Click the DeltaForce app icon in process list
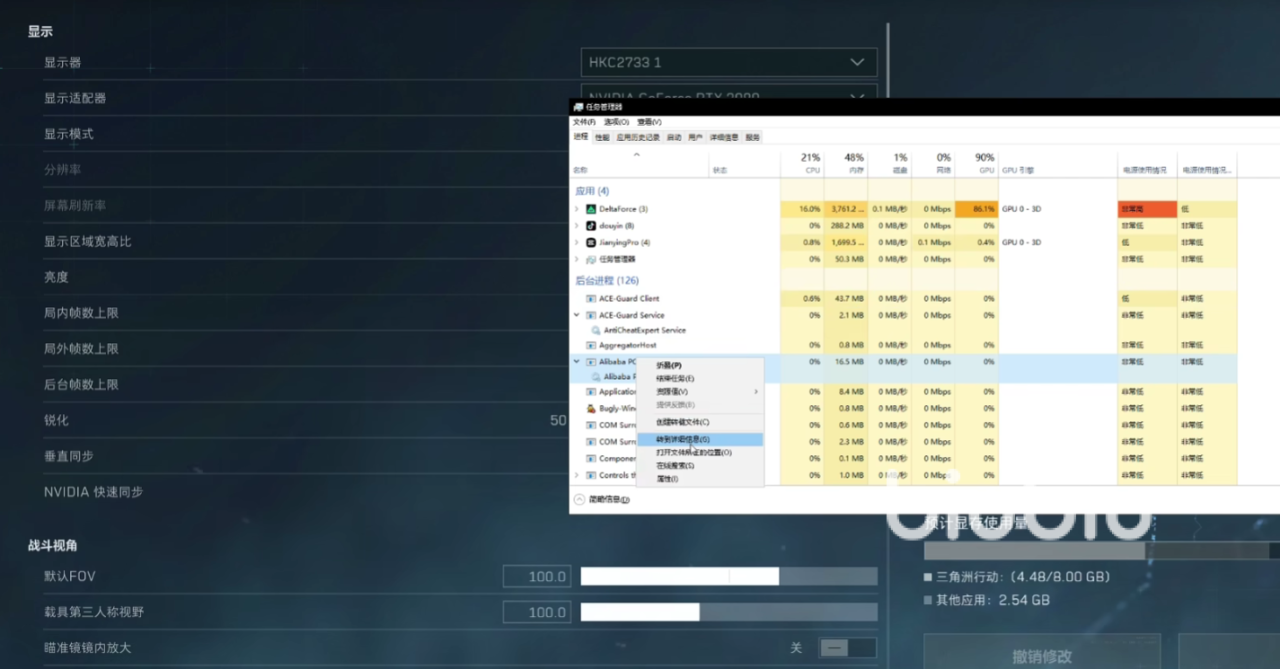The image size is (1280, 669). click(591, 209)
